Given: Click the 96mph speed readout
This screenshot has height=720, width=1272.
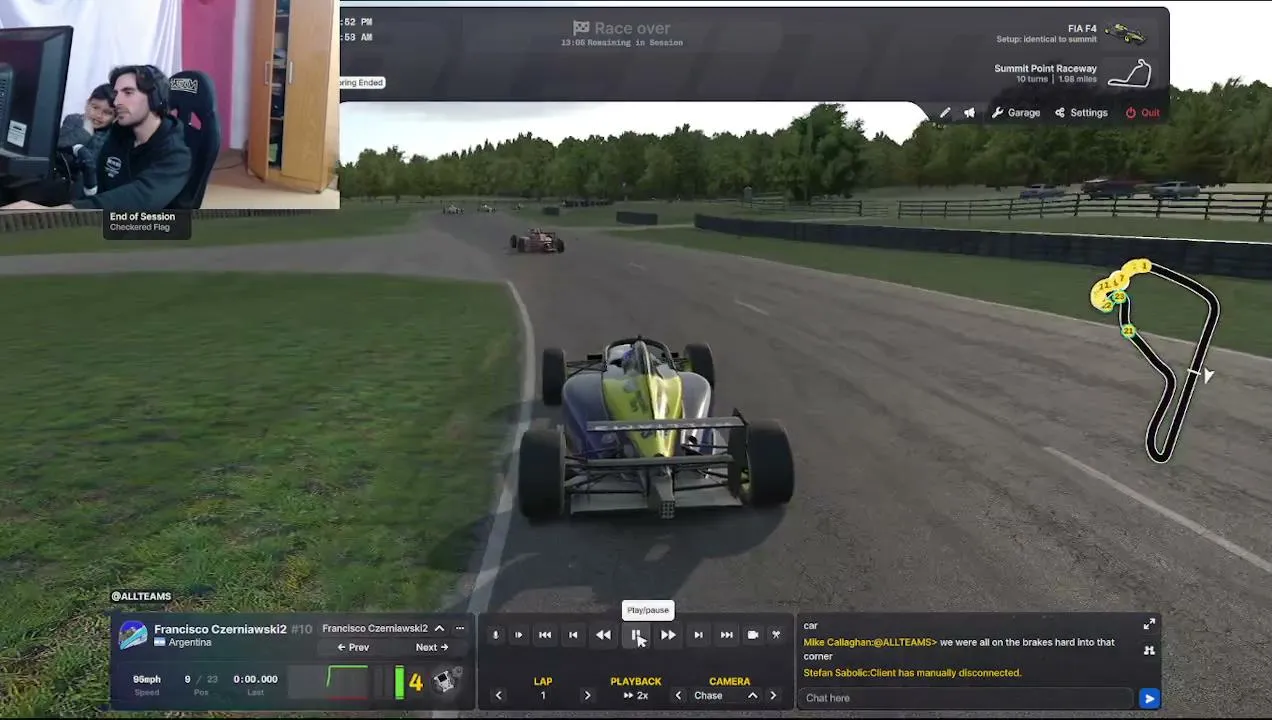Looking at the screenshot, I should [x=147, y=679].
